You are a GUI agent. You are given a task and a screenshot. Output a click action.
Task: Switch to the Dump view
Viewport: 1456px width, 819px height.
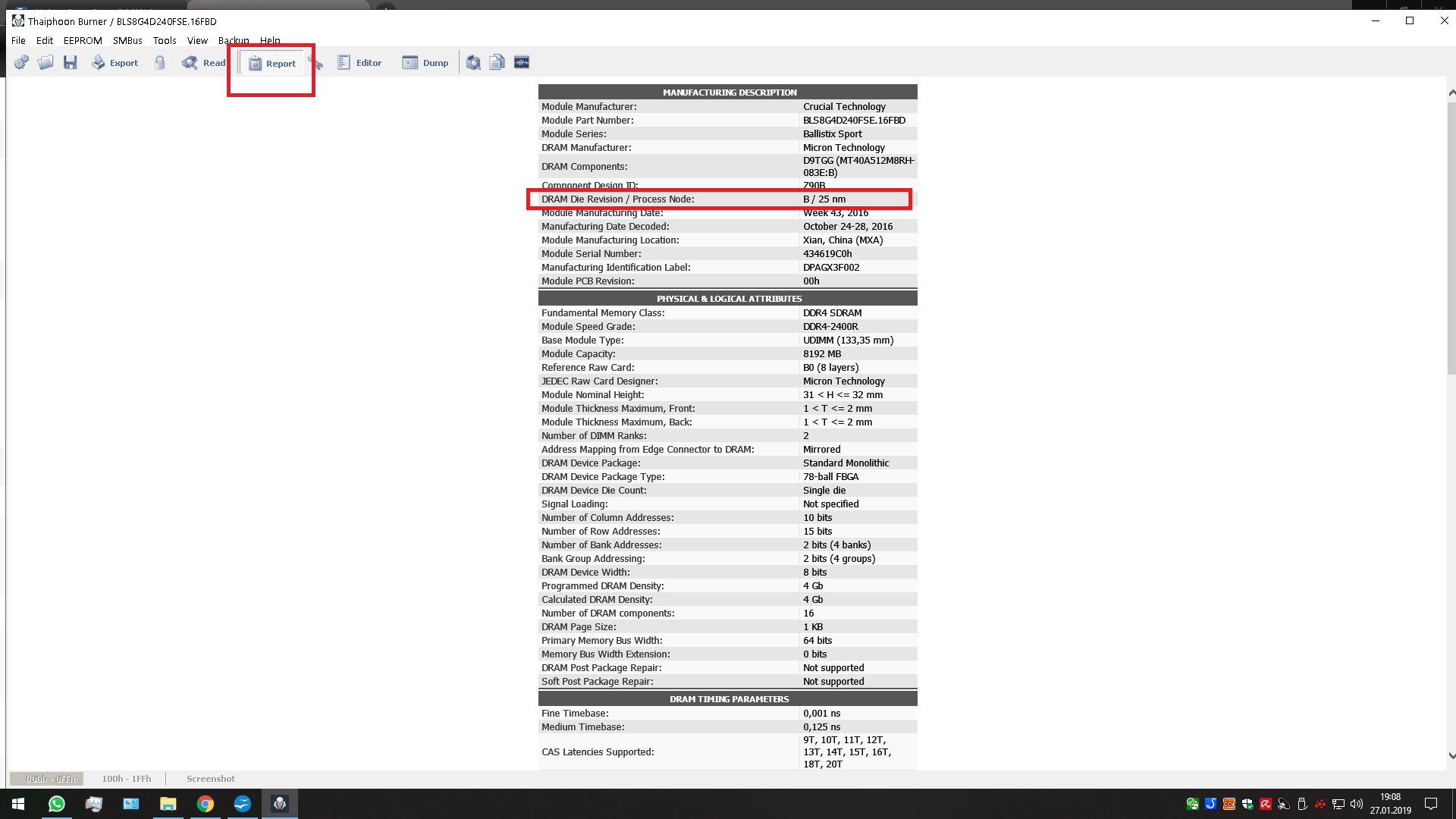pyautogui.click(x=425, y=63)
